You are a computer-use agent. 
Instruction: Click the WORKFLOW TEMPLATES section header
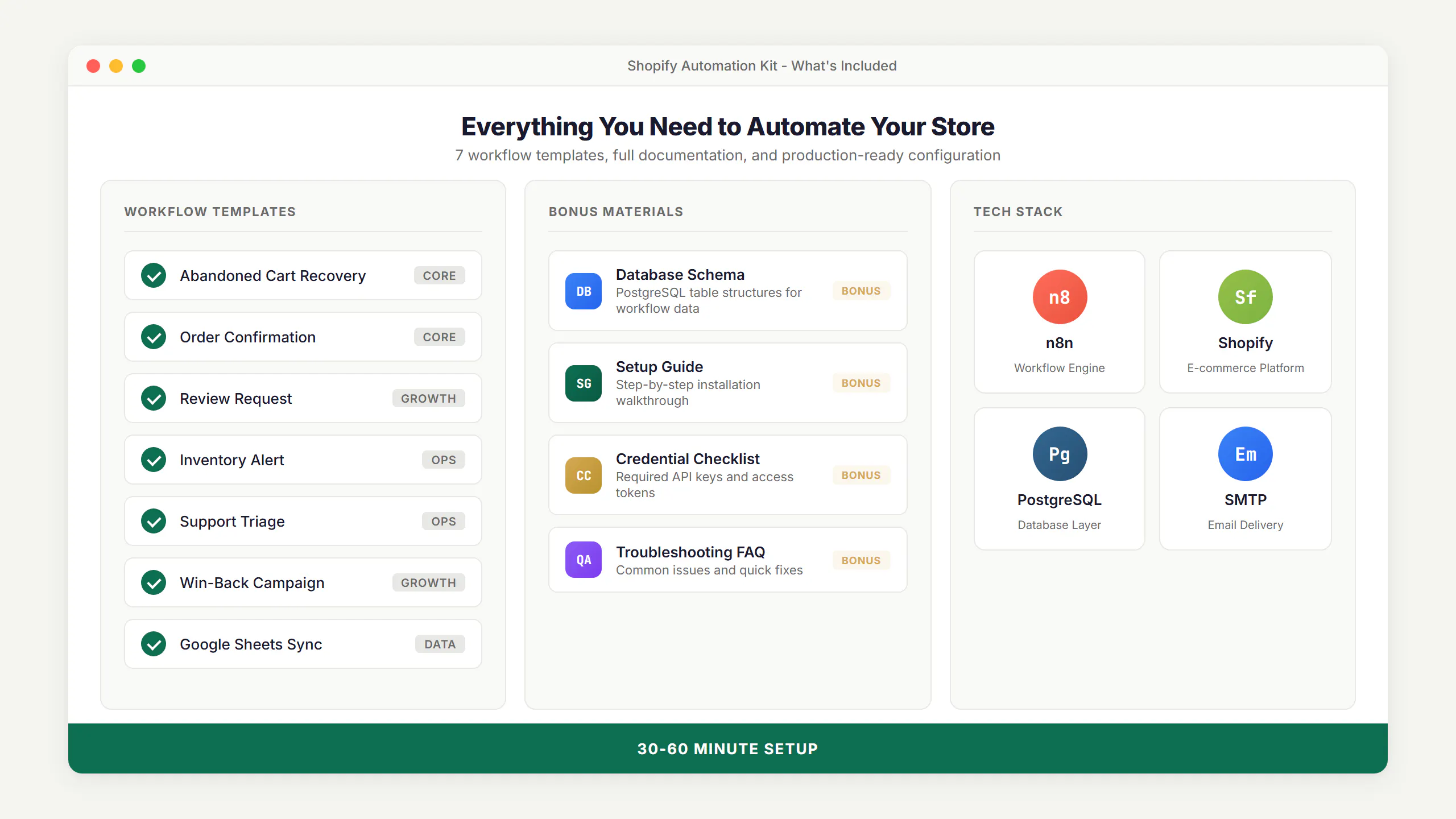point(210,212)
